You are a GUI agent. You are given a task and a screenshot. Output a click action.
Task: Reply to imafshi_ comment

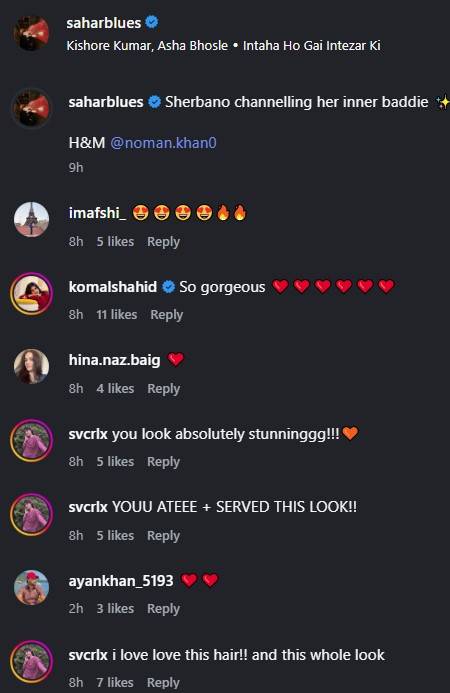tap(163, 242)
